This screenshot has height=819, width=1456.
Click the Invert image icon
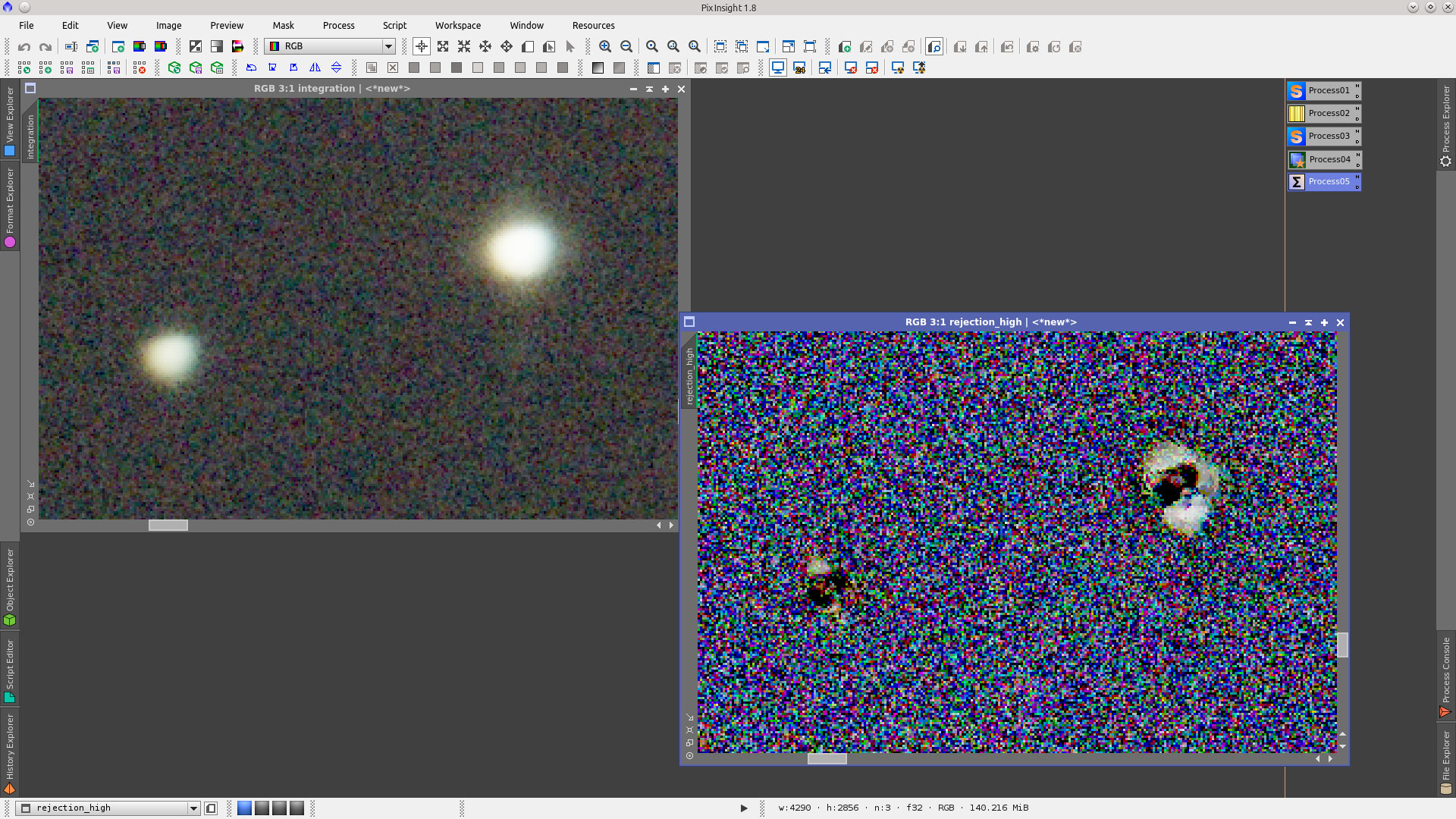196,47
